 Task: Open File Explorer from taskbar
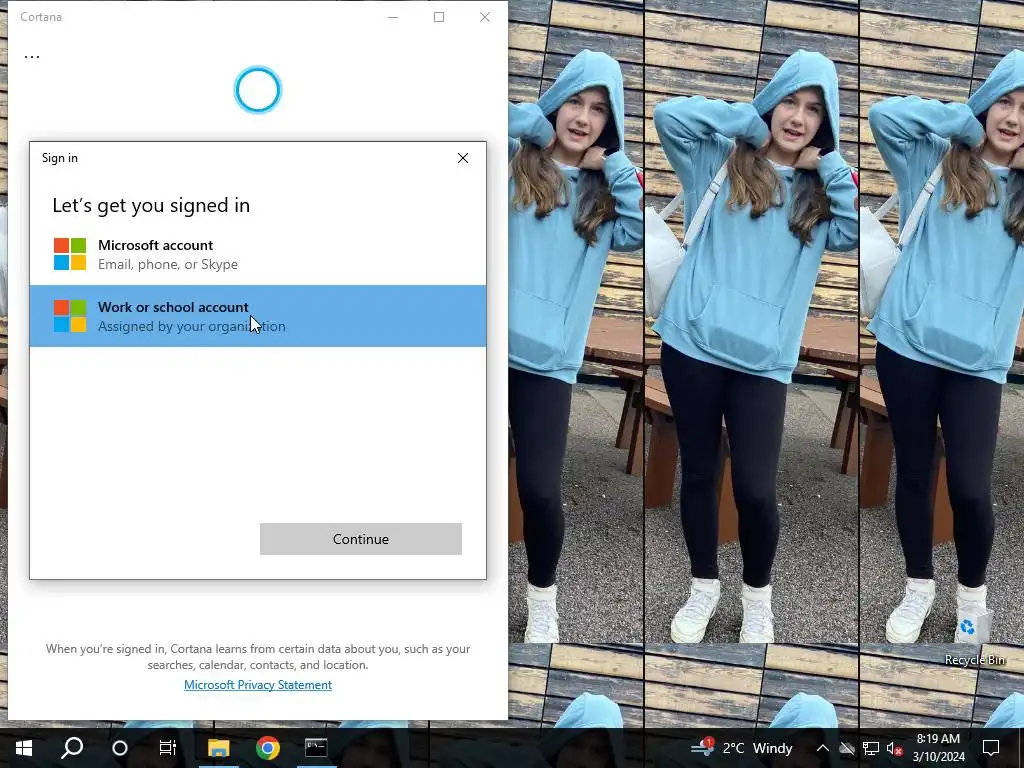click(219, 748)
